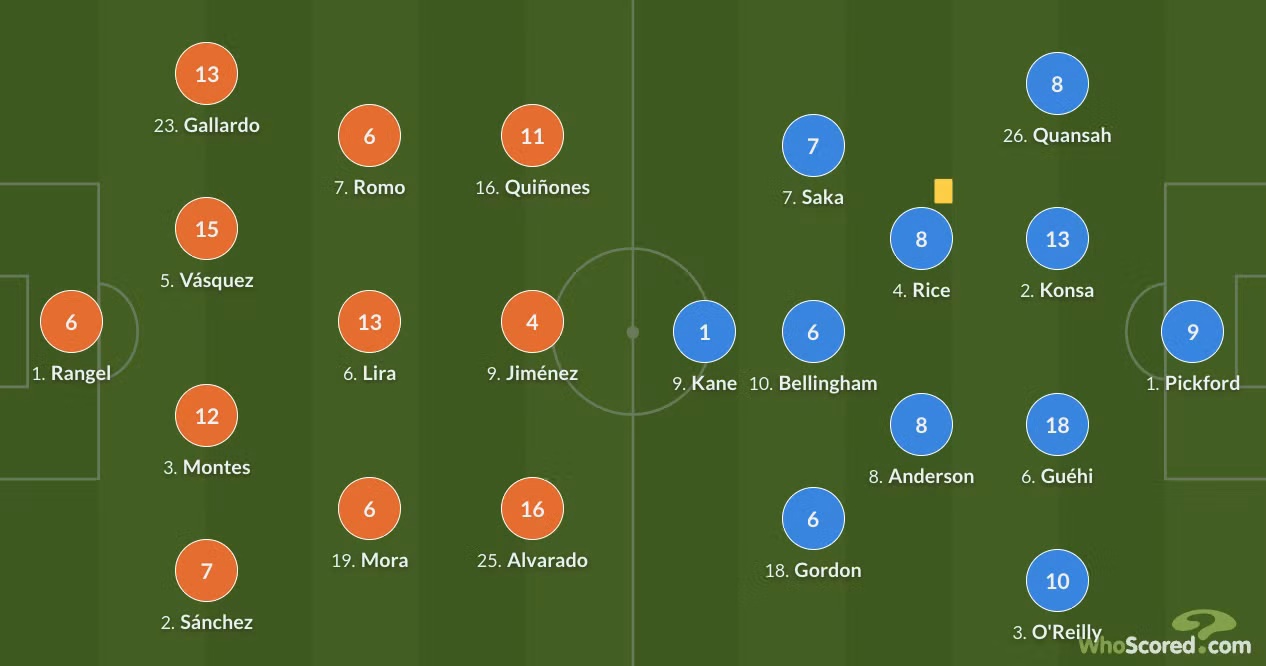Viewport: 1266px width, 666px height.
Task: Click Gordon's blue player circle
Action: pyautogui.click(x=813, y=519)
